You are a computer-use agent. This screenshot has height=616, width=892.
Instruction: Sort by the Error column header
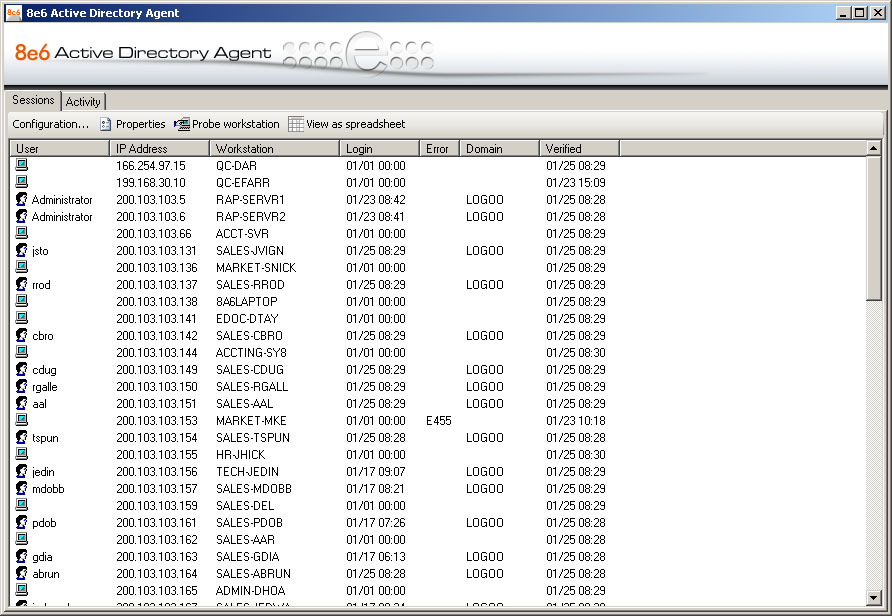(x=439, y=148)
